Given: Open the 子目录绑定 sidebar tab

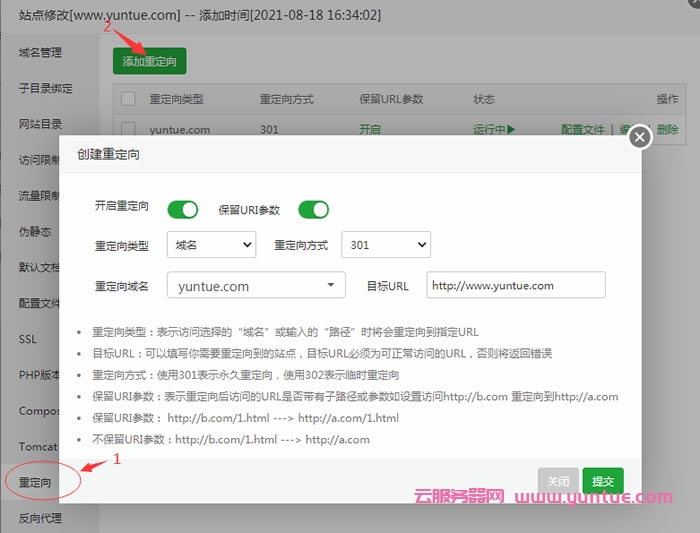Looking at the screenshot, I should point(46,88).
